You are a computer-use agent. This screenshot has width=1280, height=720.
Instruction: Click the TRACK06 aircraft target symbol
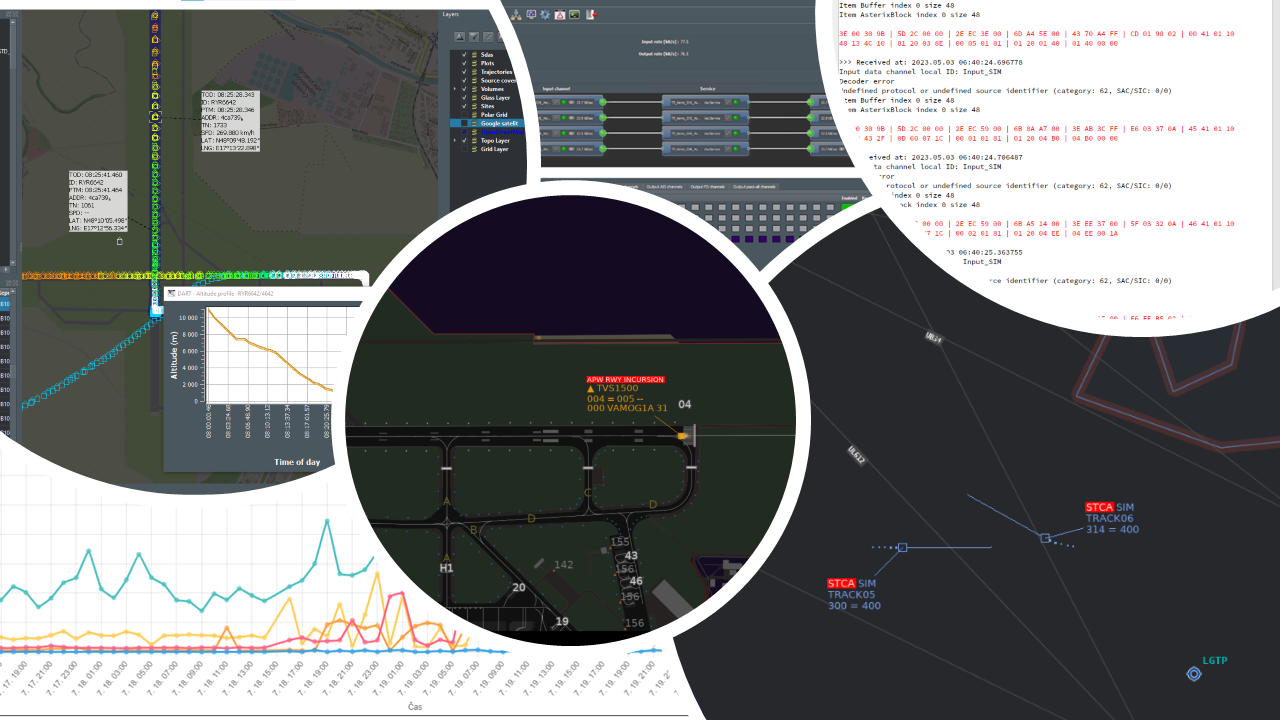click(x=1045, y=538)
